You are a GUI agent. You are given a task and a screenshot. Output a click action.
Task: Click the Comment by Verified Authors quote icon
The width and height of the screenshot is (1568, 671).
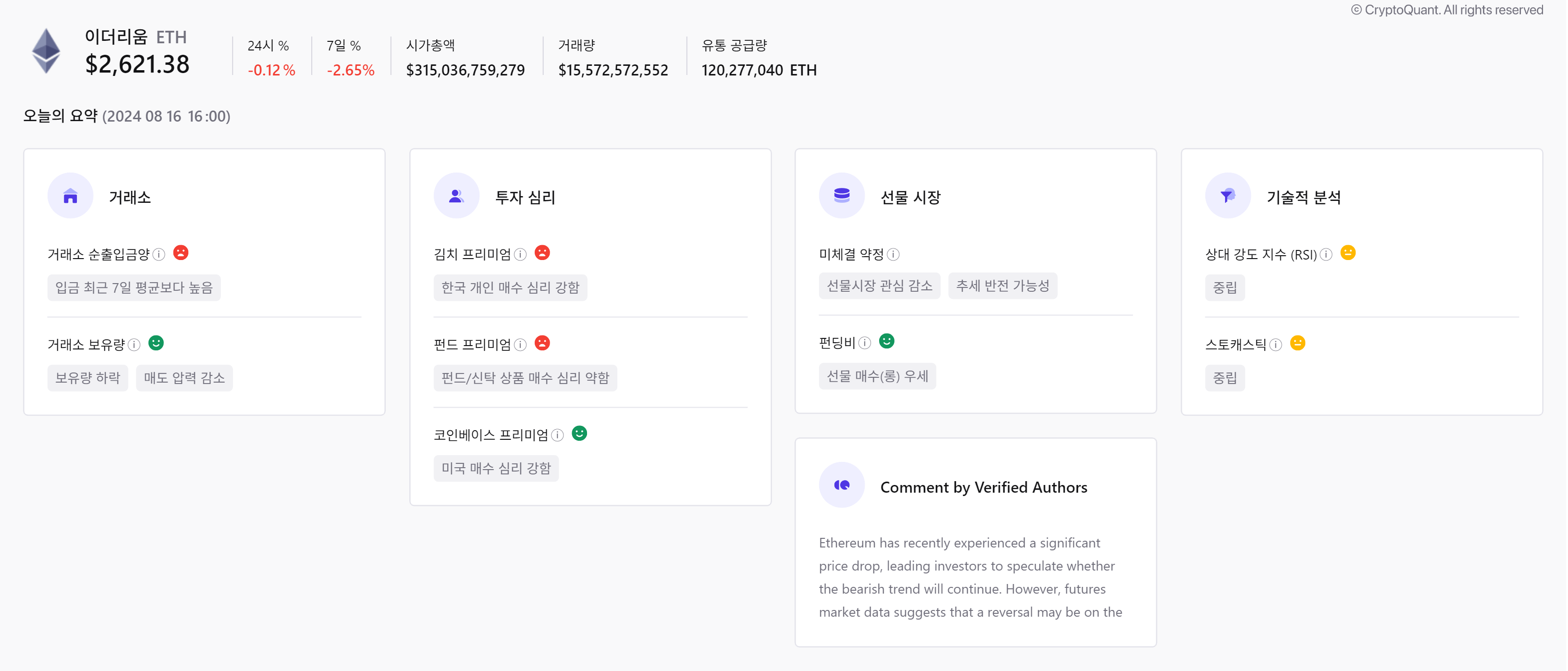click(842, 485)
